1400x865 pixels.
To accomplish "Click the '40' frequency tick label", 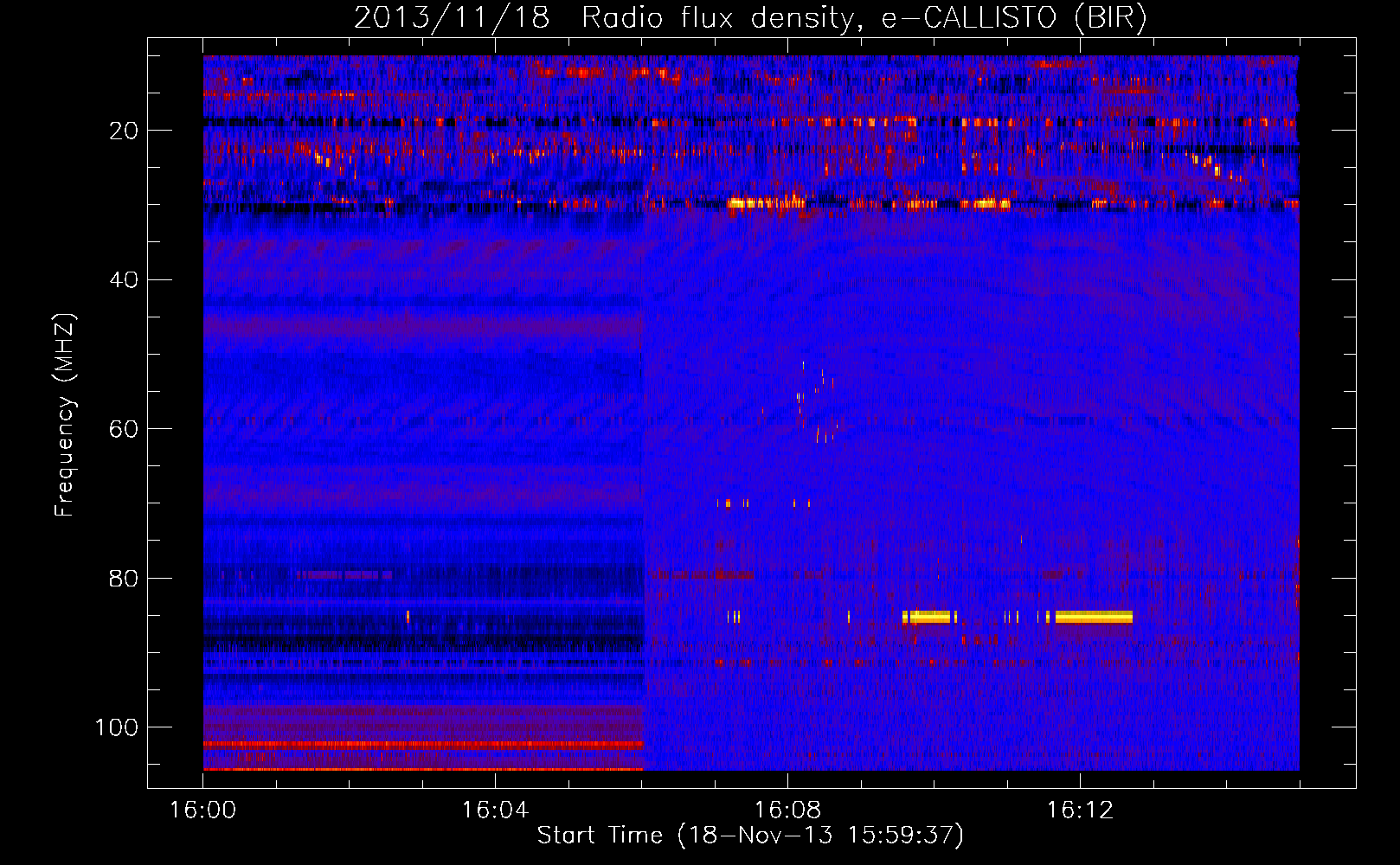I will pyautogui.click(x=124, y=280).
